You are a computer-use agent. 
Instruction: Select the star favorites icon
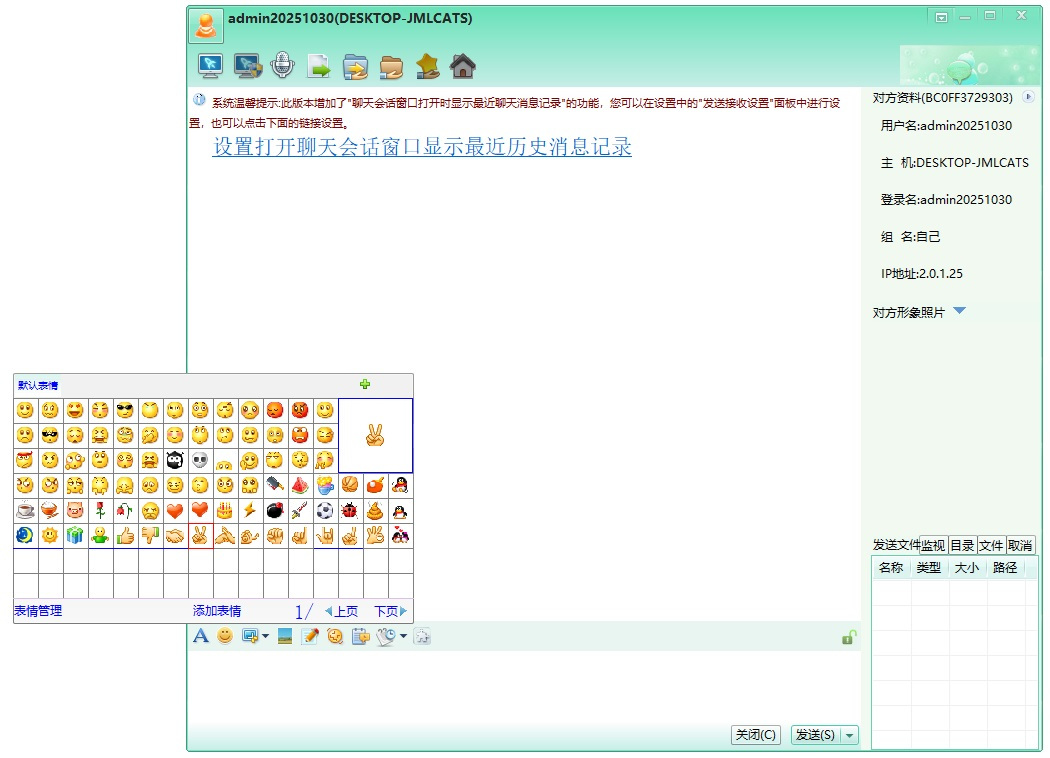click(427, 66)
